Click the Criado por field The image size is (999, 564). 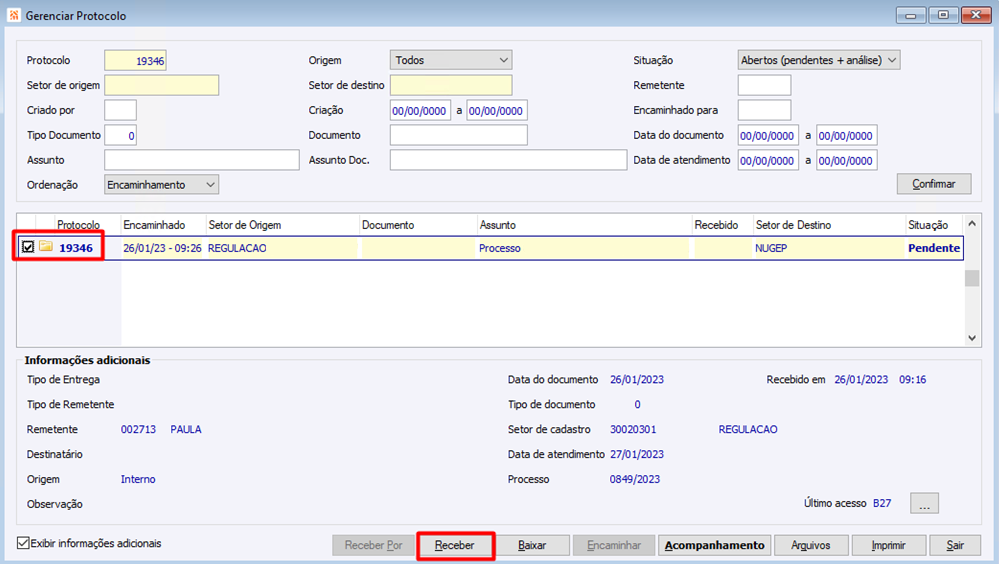coord(120,110)
